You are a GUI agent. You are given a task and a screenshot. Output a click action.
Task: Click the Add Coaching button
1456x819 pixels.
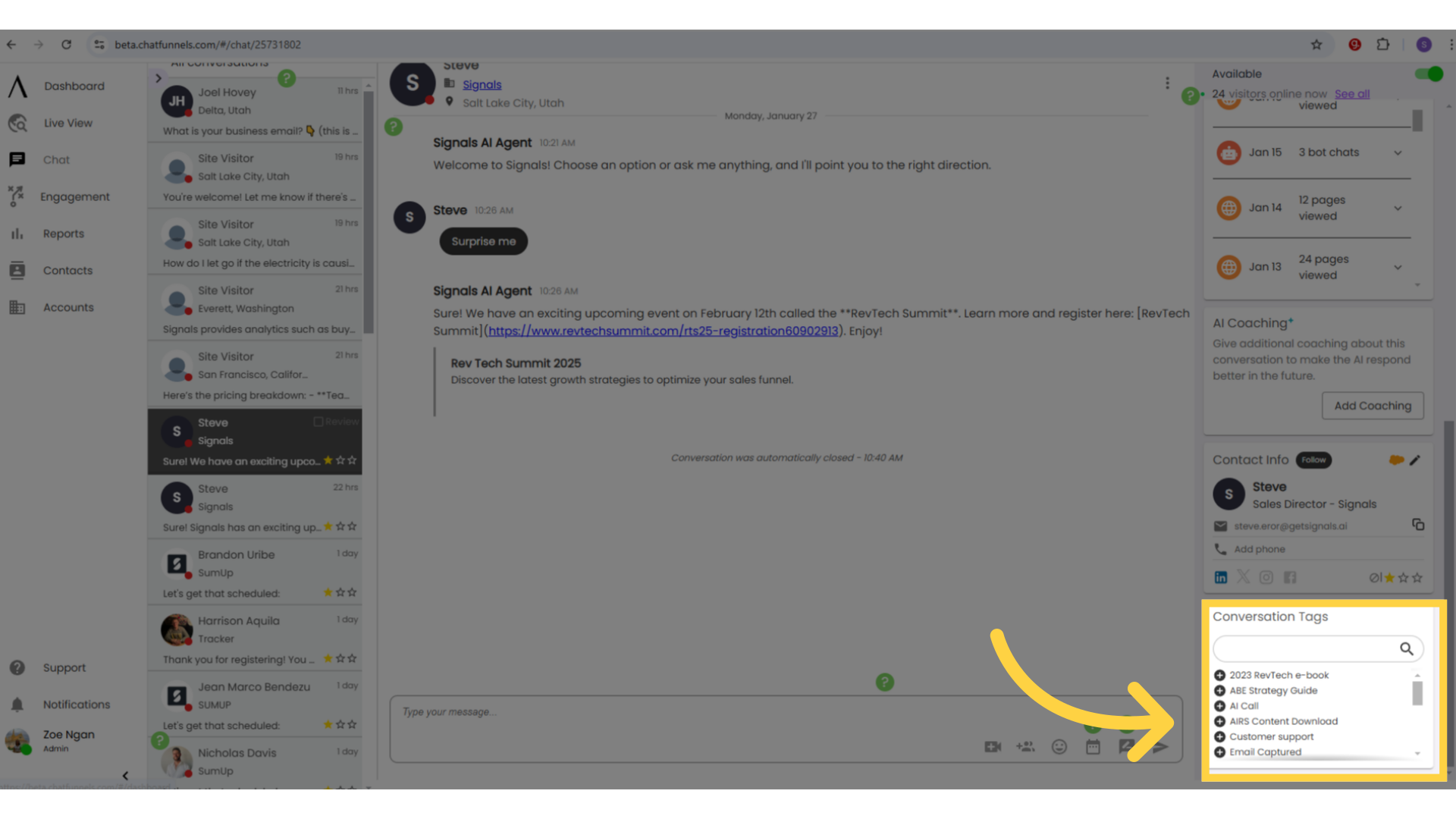[x=1373, y=406]
